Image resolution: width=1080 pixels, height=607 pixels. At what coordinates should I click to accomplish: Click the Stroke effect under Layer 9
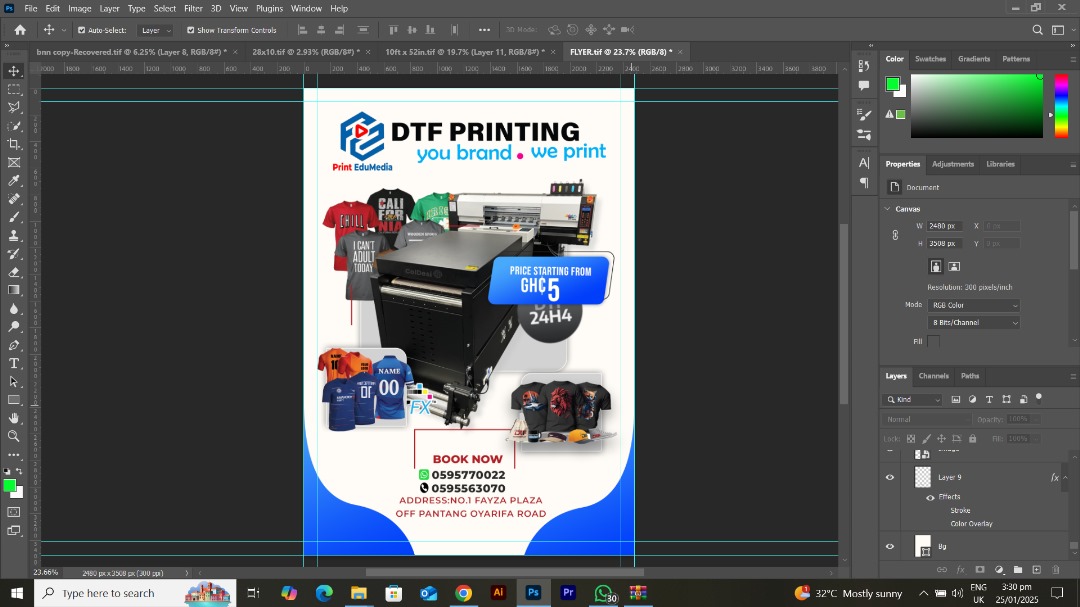point(960,511)
